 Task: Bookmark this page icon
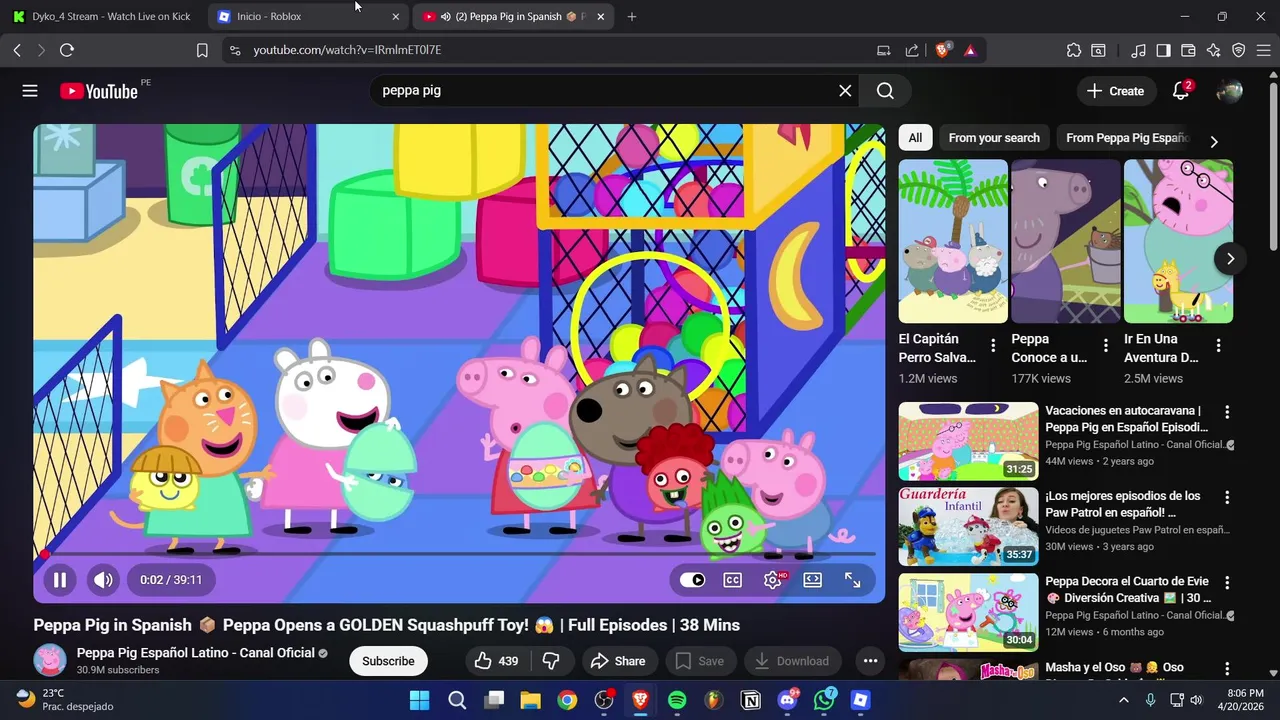pos(202,50)
